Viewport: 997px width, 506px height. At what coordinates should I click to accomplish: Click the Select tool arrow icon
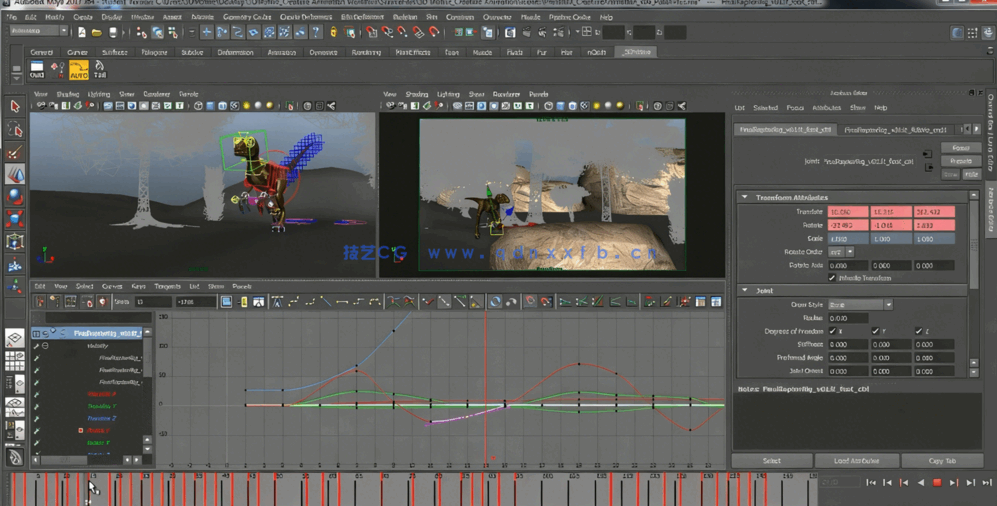[x=15, y=106]
